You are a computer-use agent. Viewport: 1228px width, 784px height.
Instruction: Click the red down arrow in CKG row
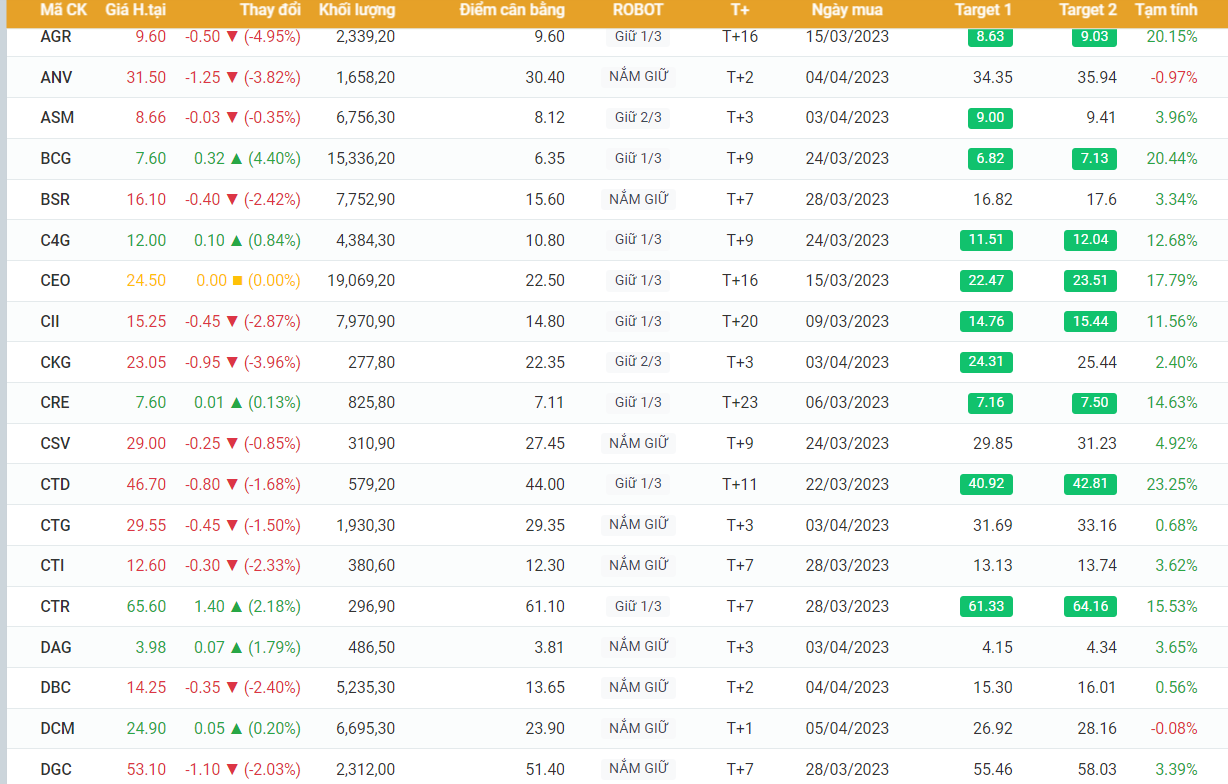(232, 362)
